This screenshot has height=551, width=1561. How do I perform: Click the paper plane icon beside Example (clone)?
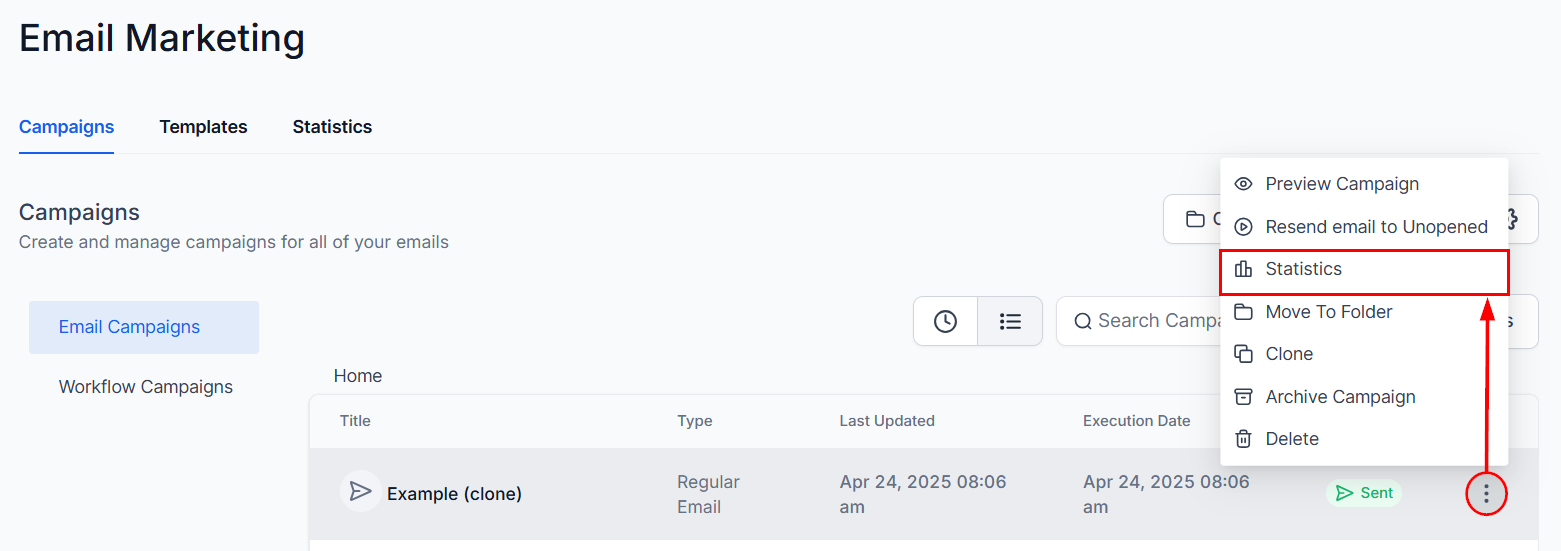(360, 491)
